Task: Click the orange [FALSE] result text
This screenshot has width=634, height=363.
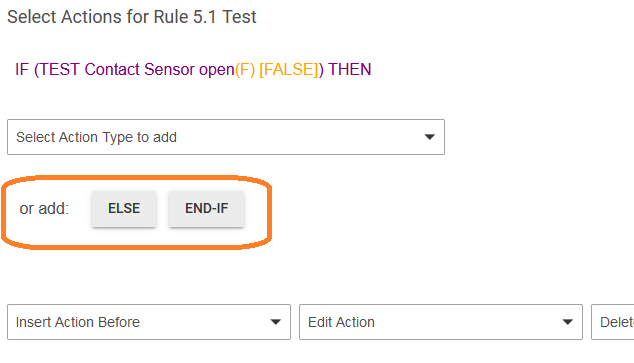Action: click(x=289, y=70)
